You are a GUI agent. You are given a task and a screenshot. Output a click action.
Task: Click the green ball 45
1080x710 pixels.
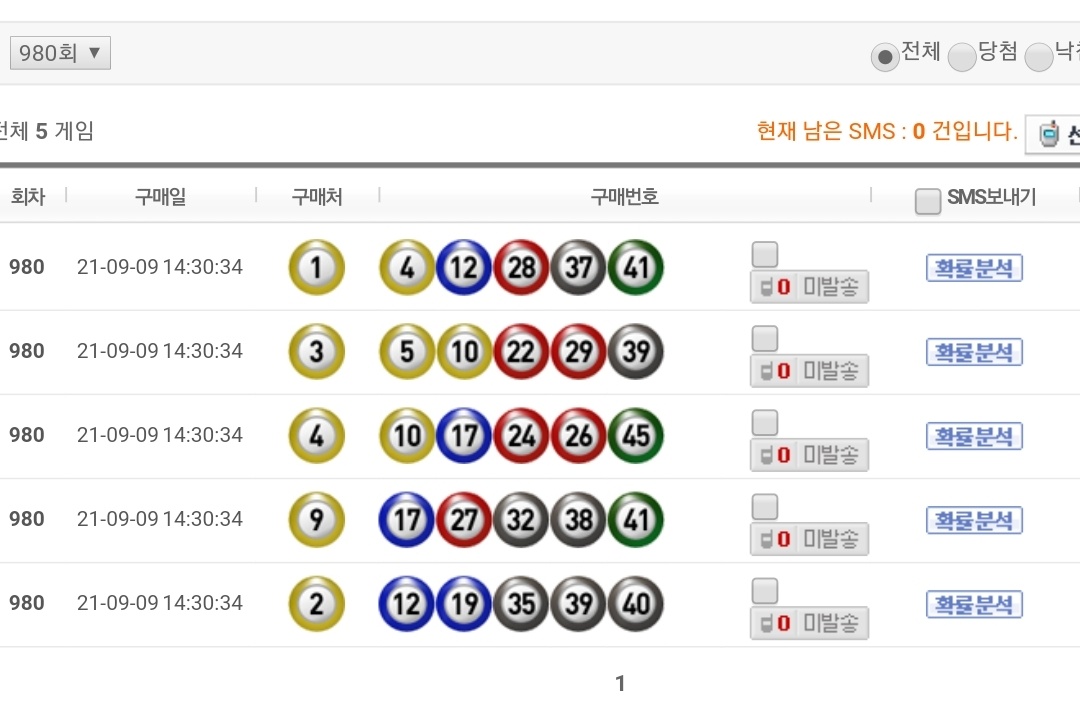(x=636, y=436)
